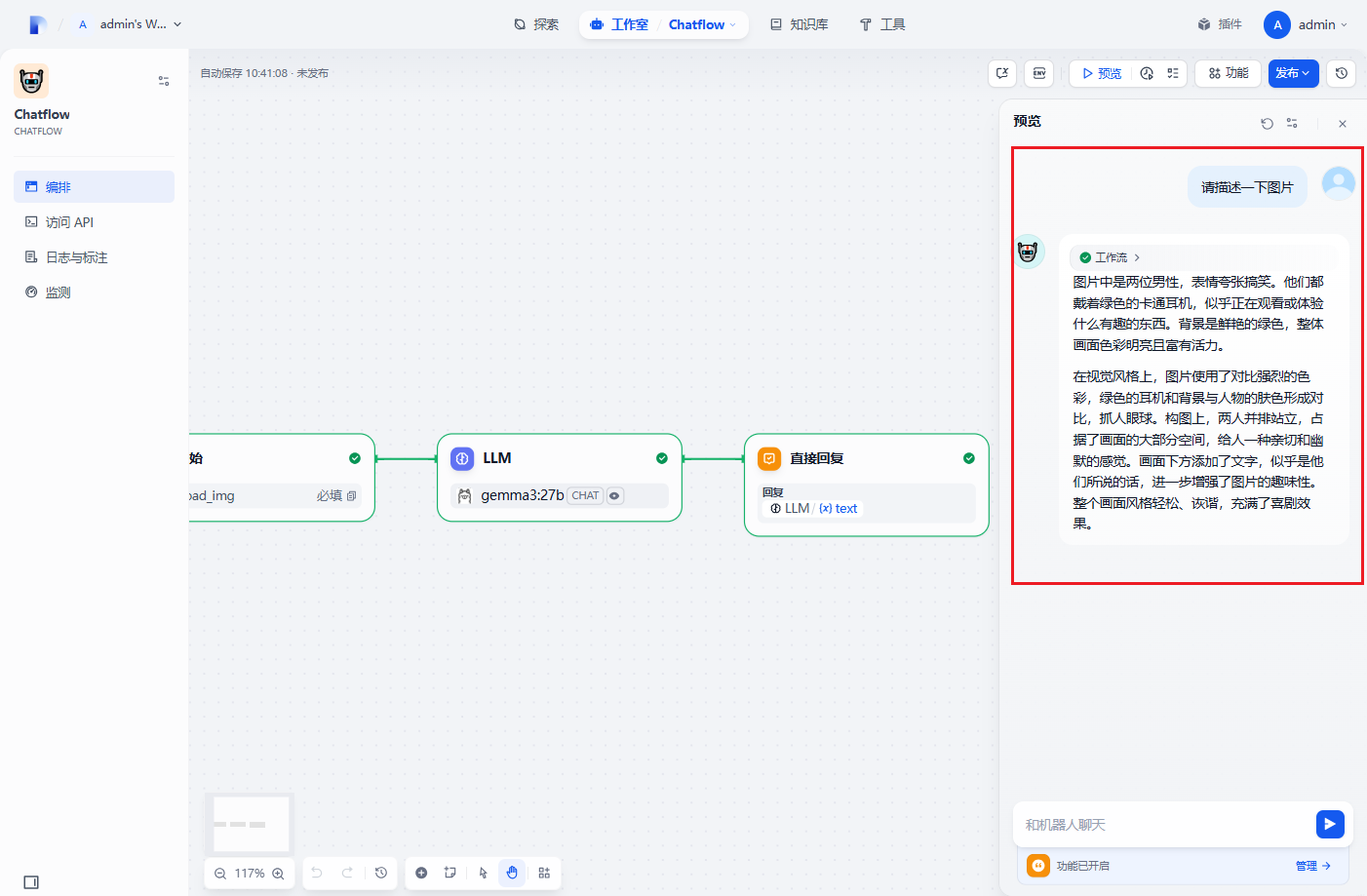This screenshot has height=896, width=1367.
Task: Click the bot avatar beside the reply
Action: point(1028,252)
